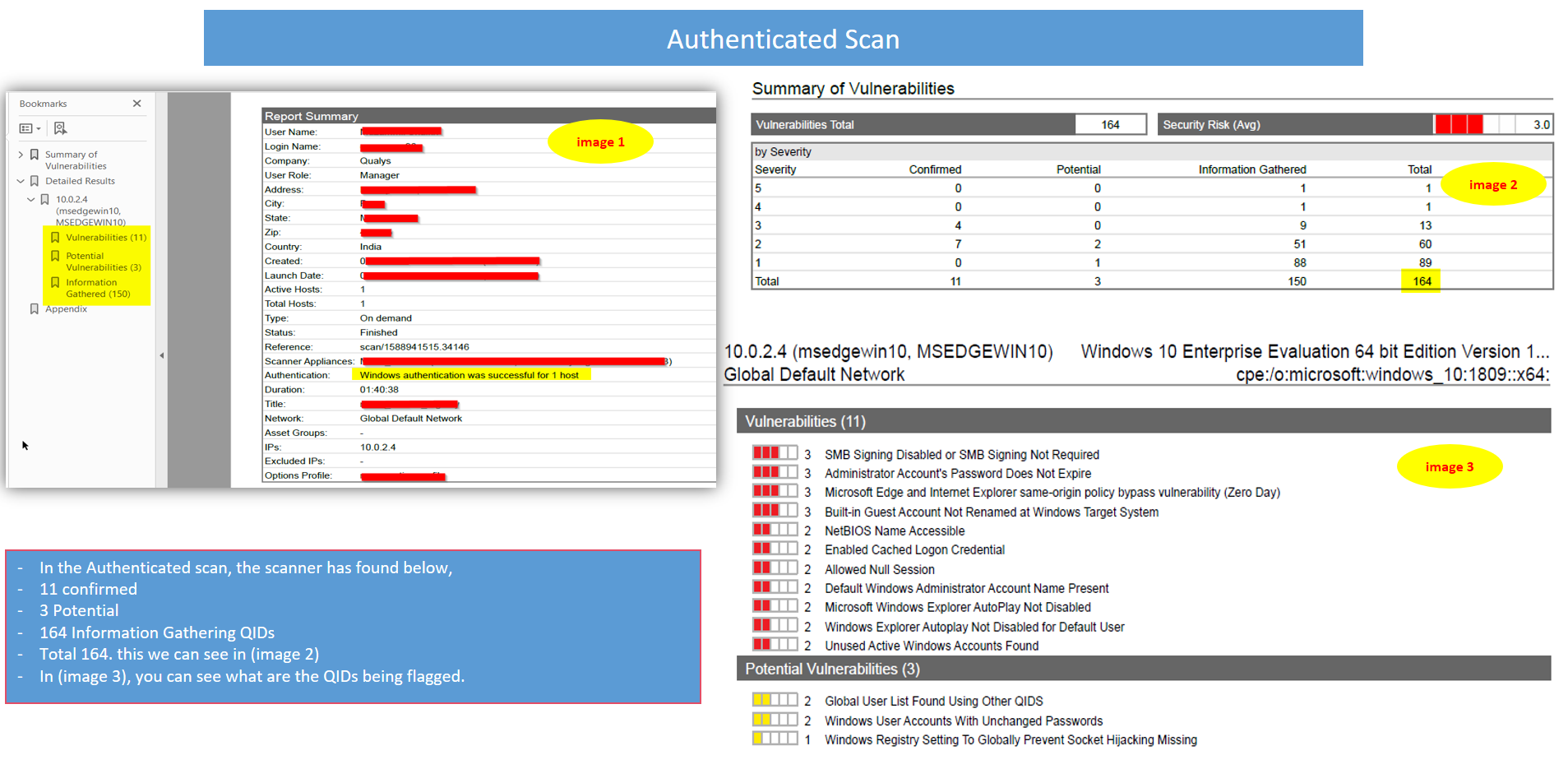This screenshot has height=783, width=1568.
Task: Click the Windows User Accounts With Unchanged Passwords entry
Action: (964, 720)
